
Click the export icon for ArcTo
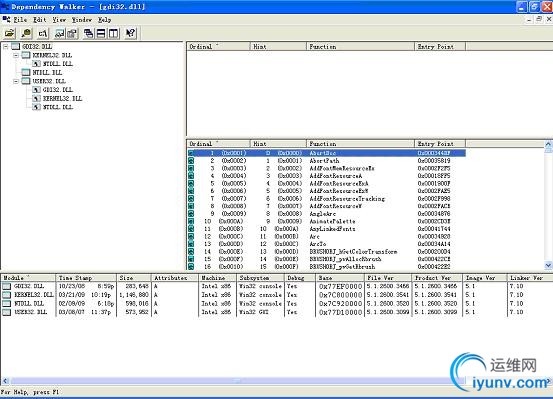[191, 244]
